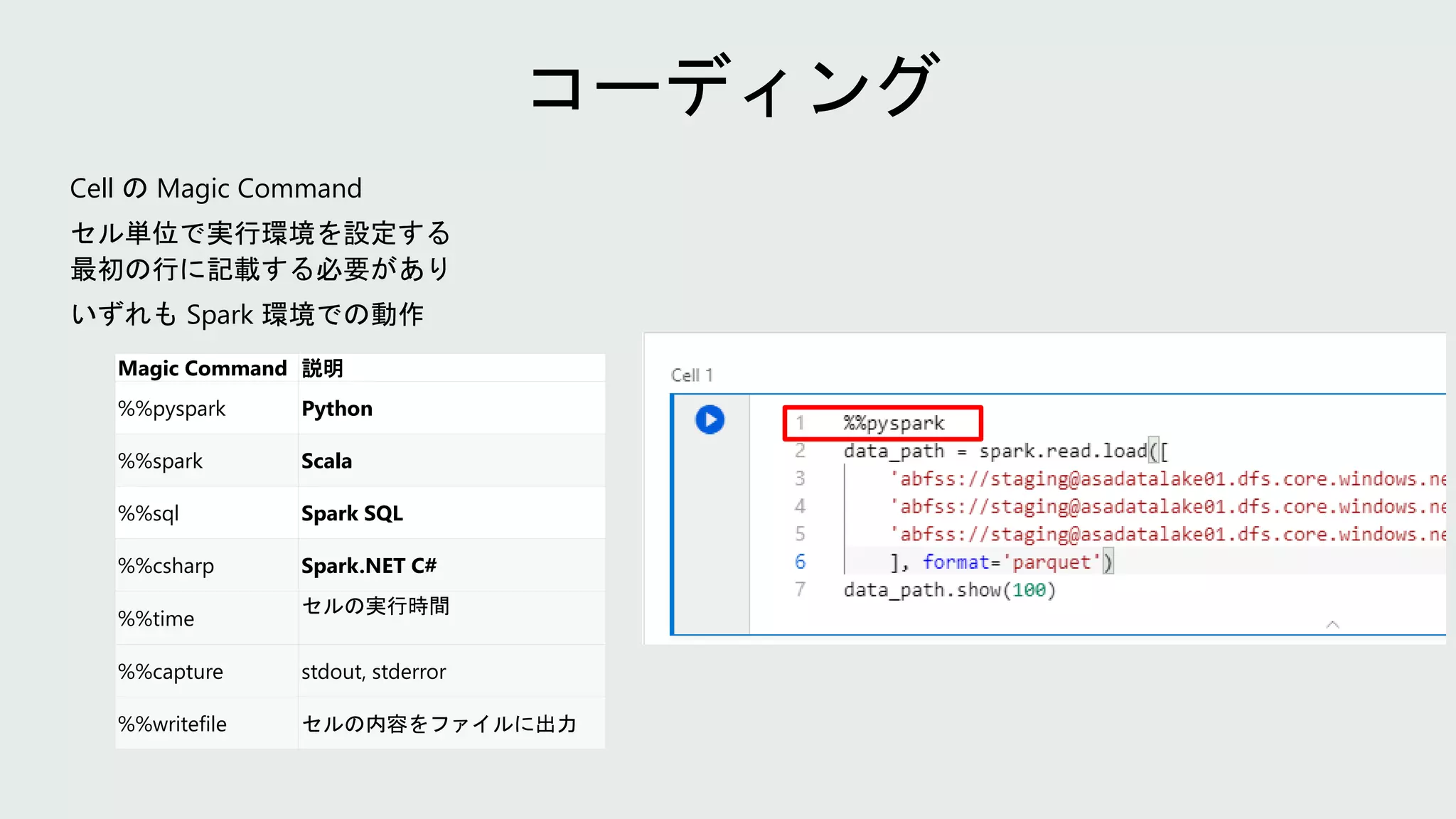Click the 'Python' table cell
1456x819 pixels.
click(x=452, y=408)
